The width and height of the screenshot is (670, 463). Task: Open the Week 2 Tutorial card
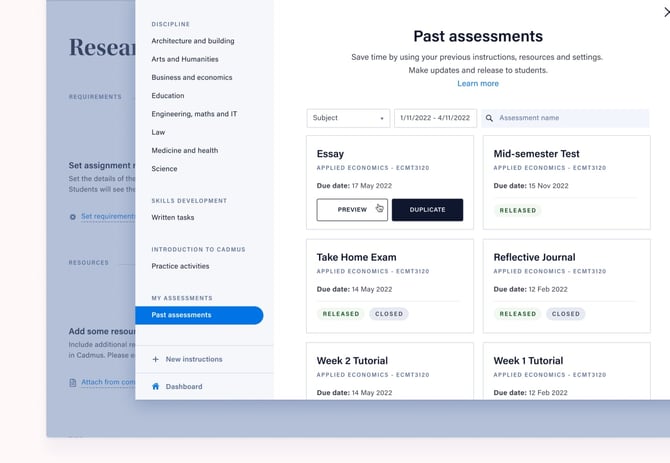[390, 371]
